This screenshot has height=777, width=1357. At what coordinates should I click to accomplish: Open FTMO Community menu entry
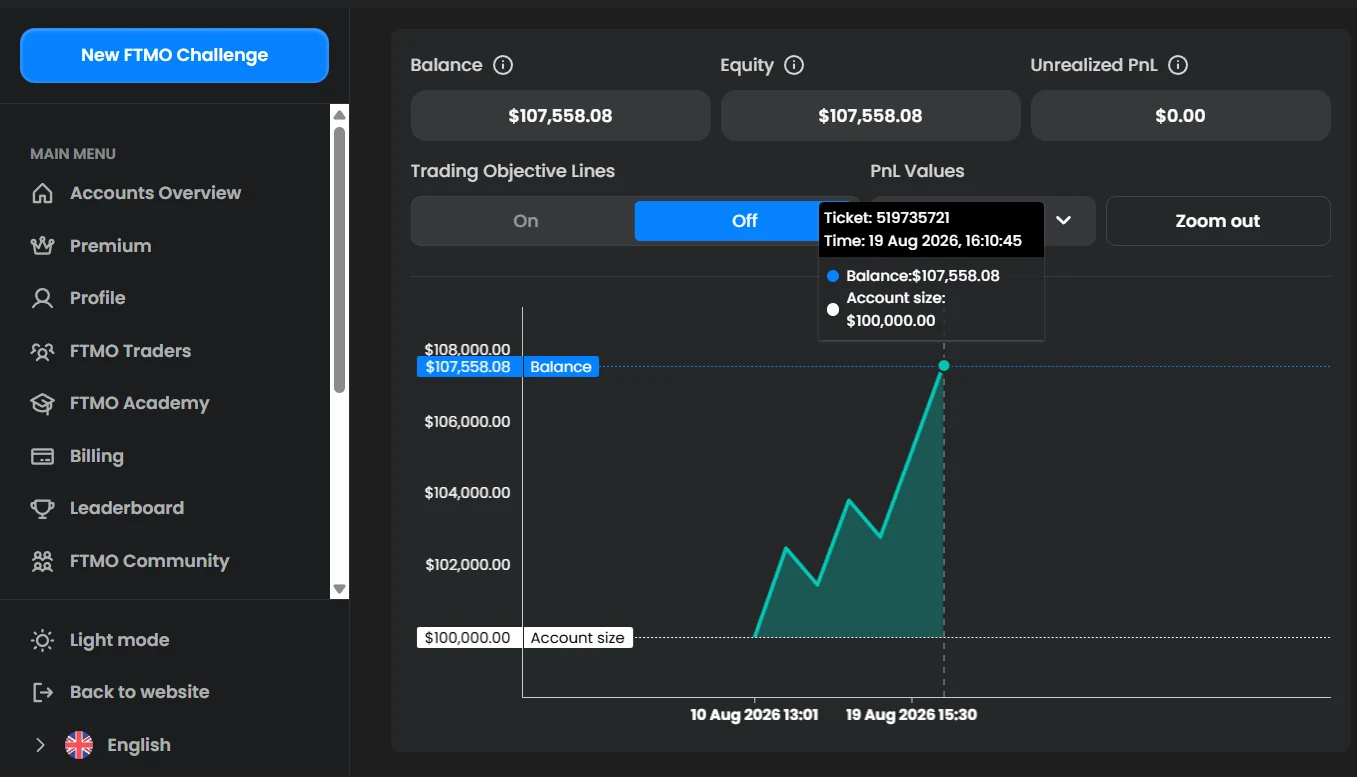click(149, 561)
